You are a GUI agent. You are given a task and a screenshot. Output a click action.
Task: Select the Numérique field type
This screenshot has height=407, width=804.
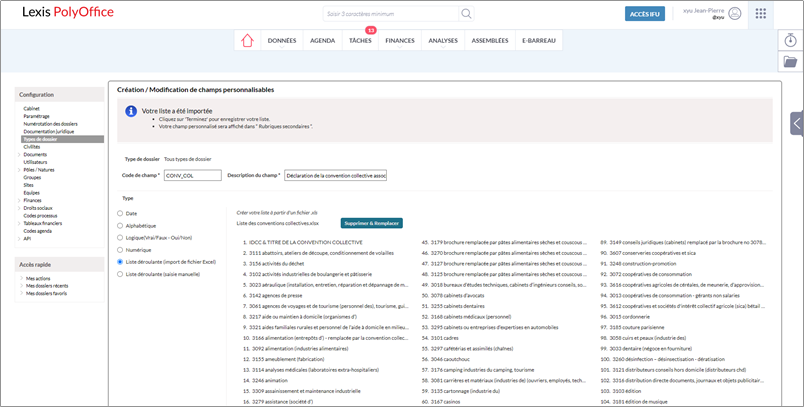(120, 250)
